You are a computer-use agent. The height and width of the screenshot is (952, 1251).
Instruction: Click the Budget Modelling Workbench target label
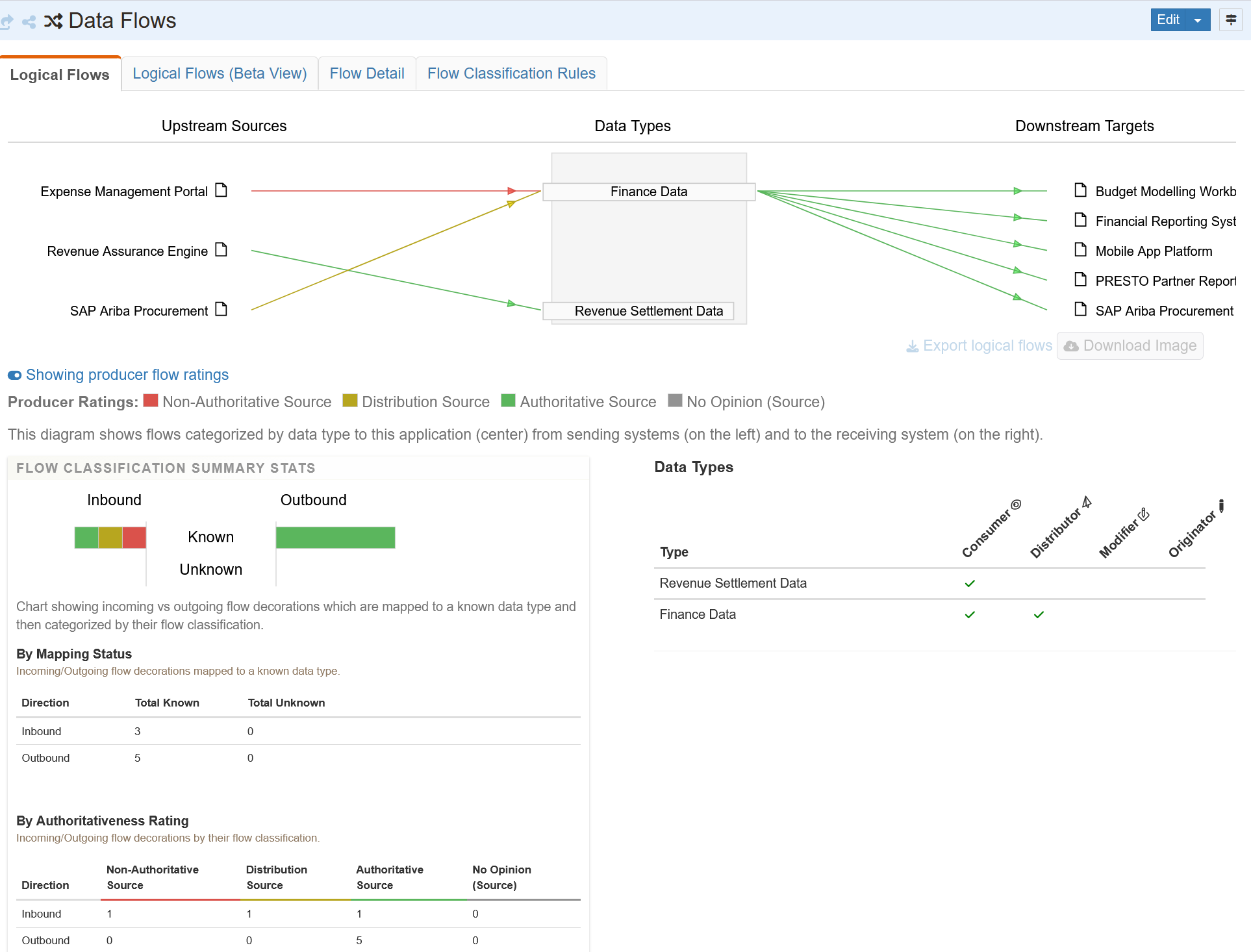(x=1165, y=192)
